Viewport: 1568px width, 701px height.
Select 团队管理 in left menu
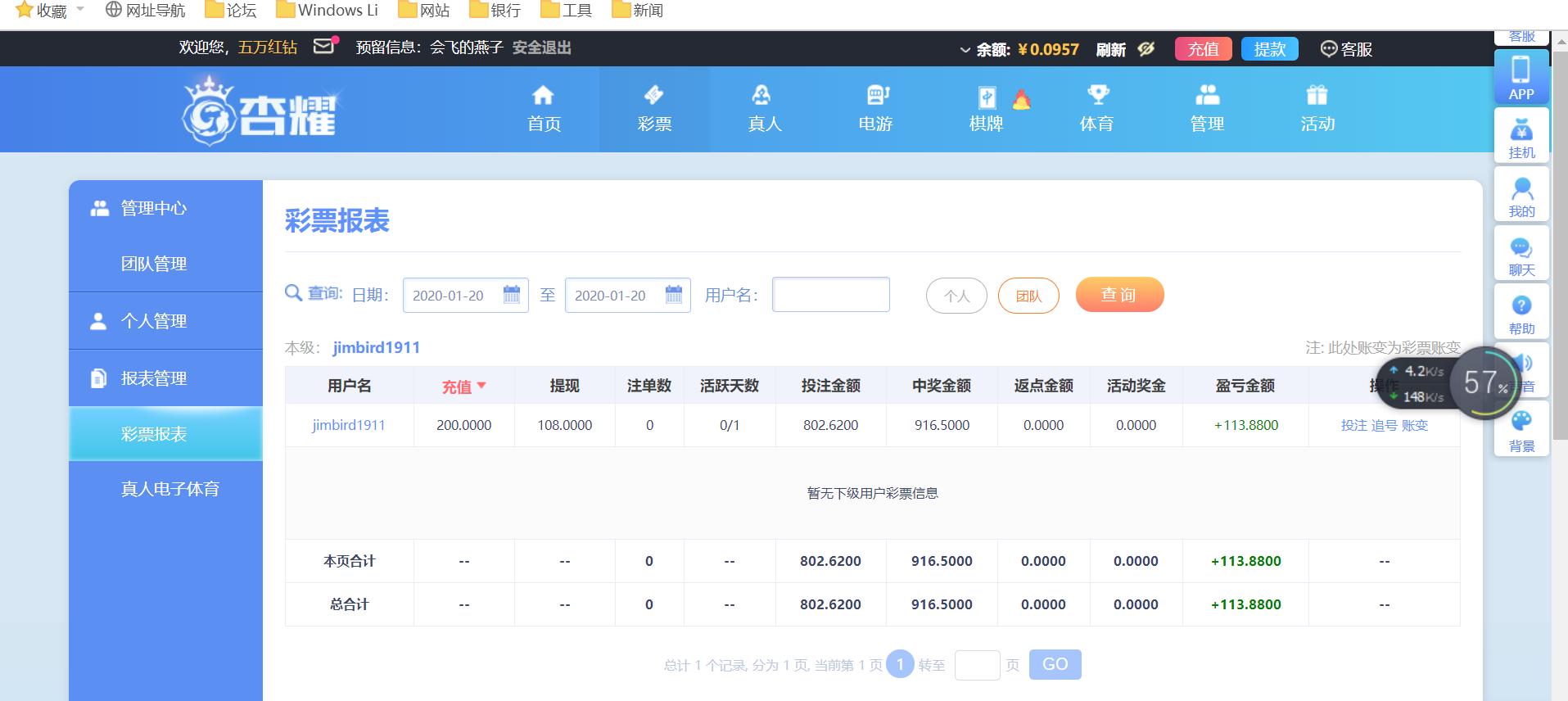165,264
